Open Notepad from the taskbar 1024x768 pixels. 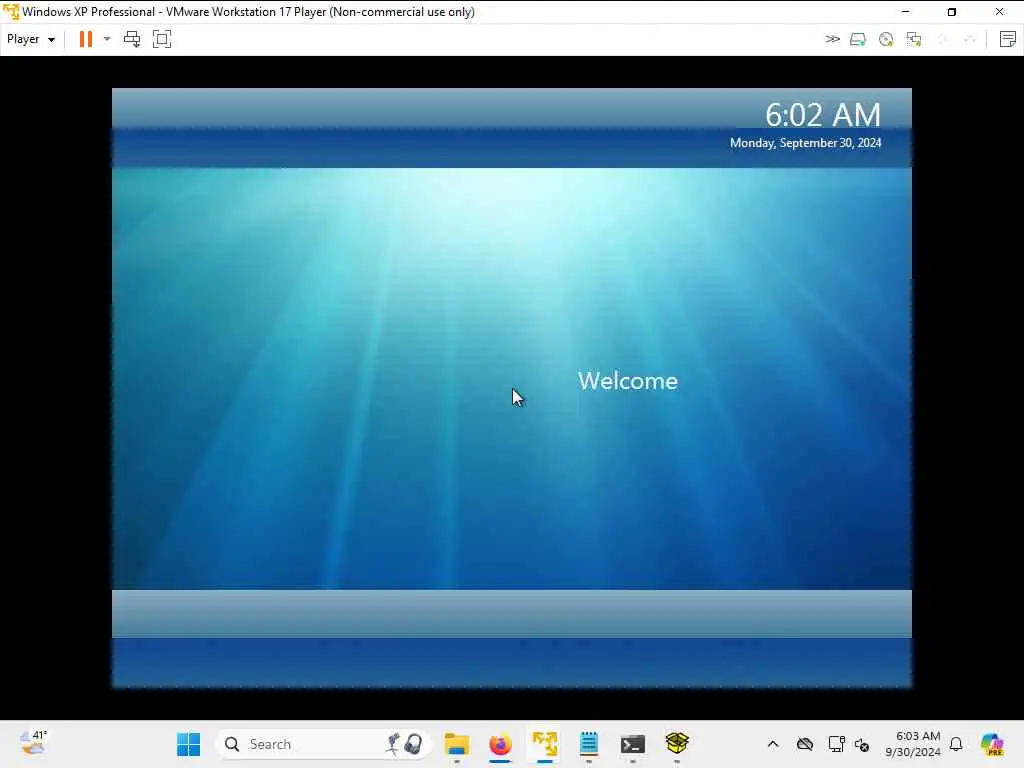(x=588, y=744)
